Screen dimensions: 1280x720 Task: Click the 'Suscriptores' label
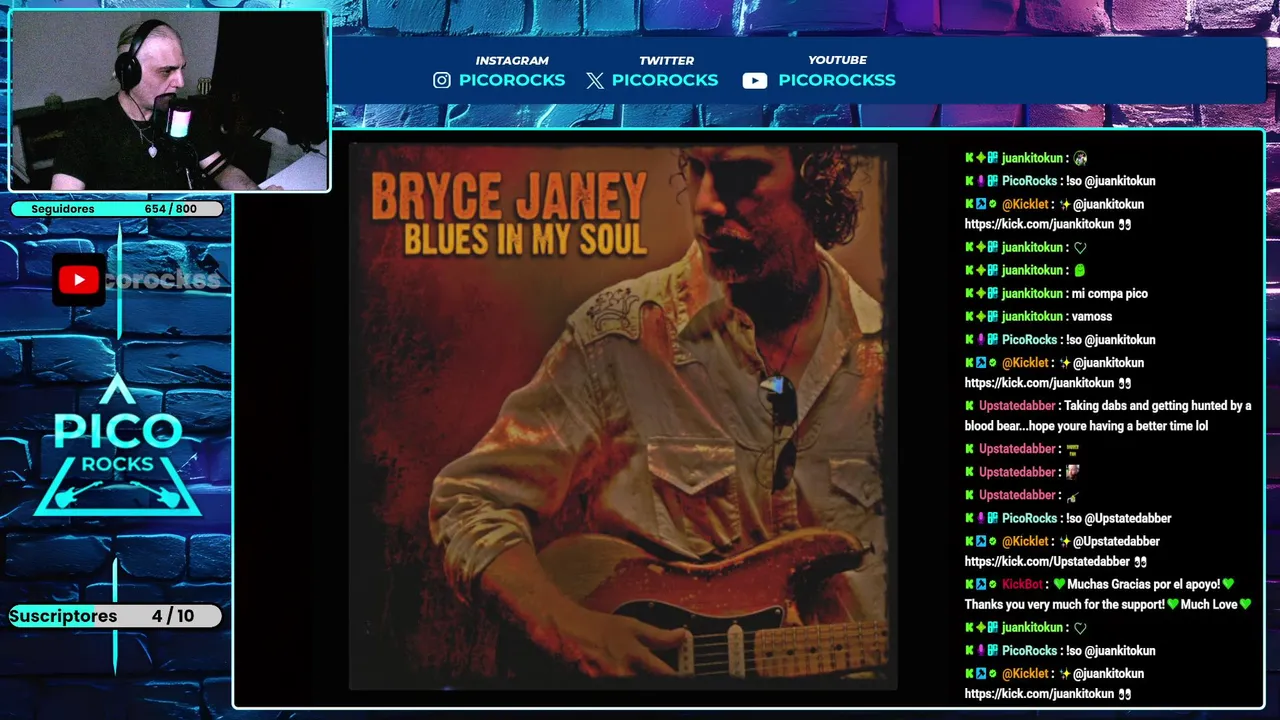click(x=63, y=616)
